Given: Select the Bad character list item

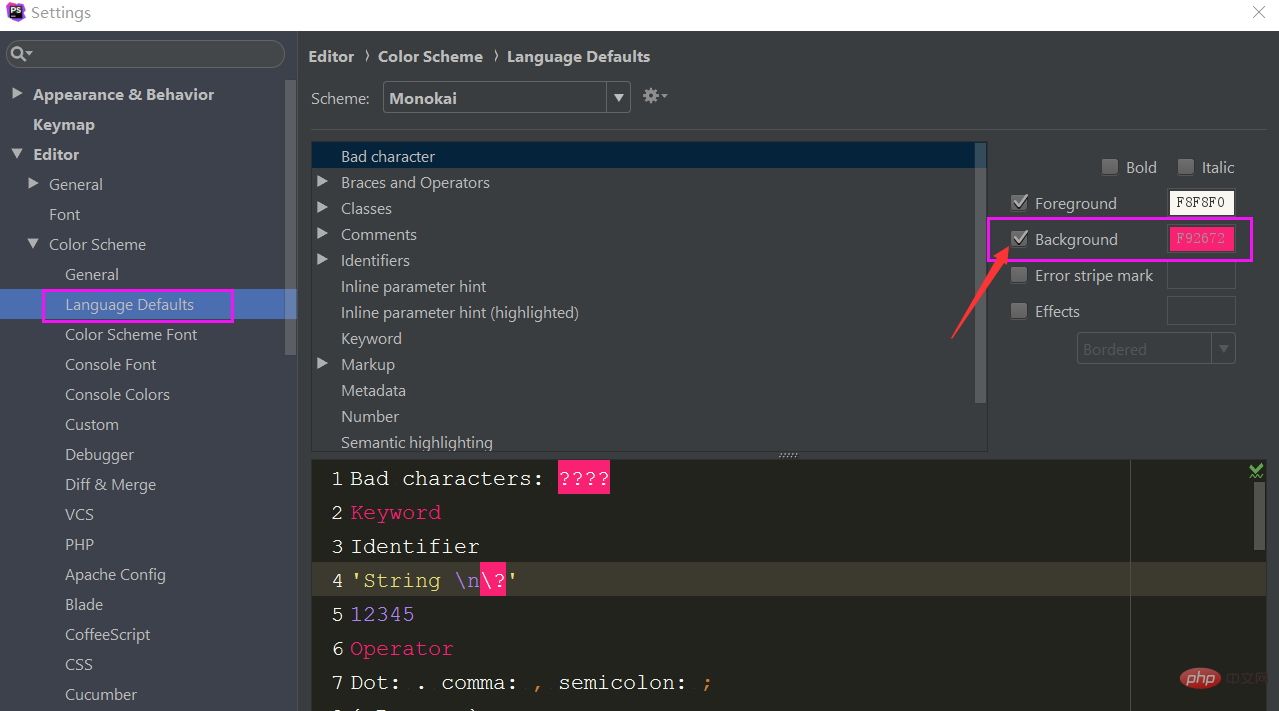Looking at the screenshot, I should coord(643,156).
